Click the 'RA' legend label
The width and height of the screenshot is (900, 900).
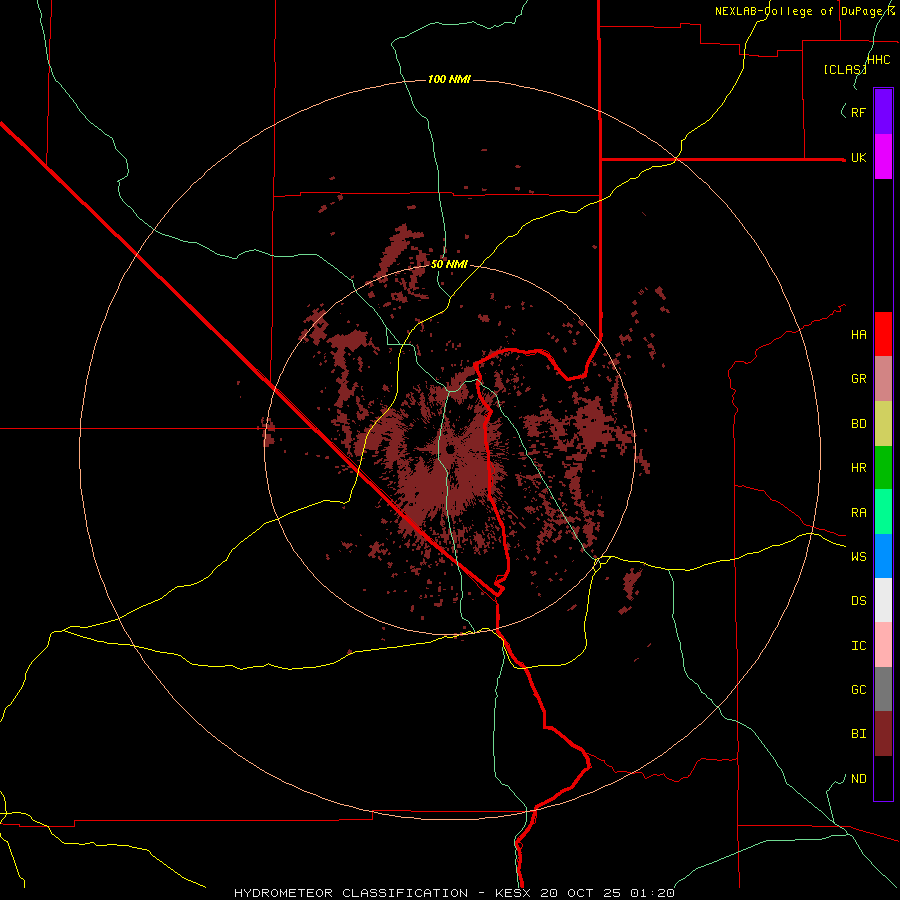coord(859,513)
